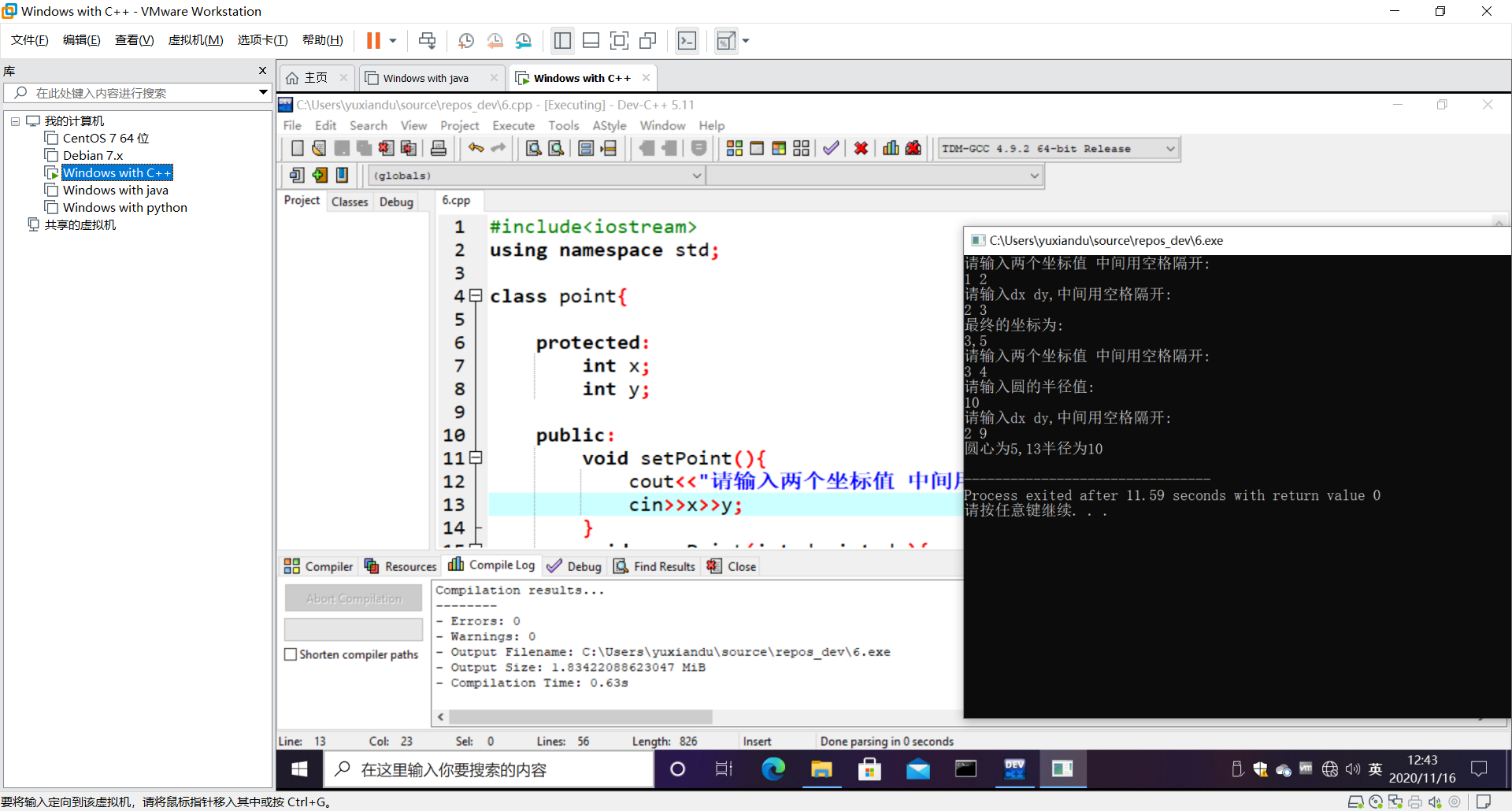Open Microsoft Store from guest taskbar
The image size is (1512, 811).
pos(869,768)
